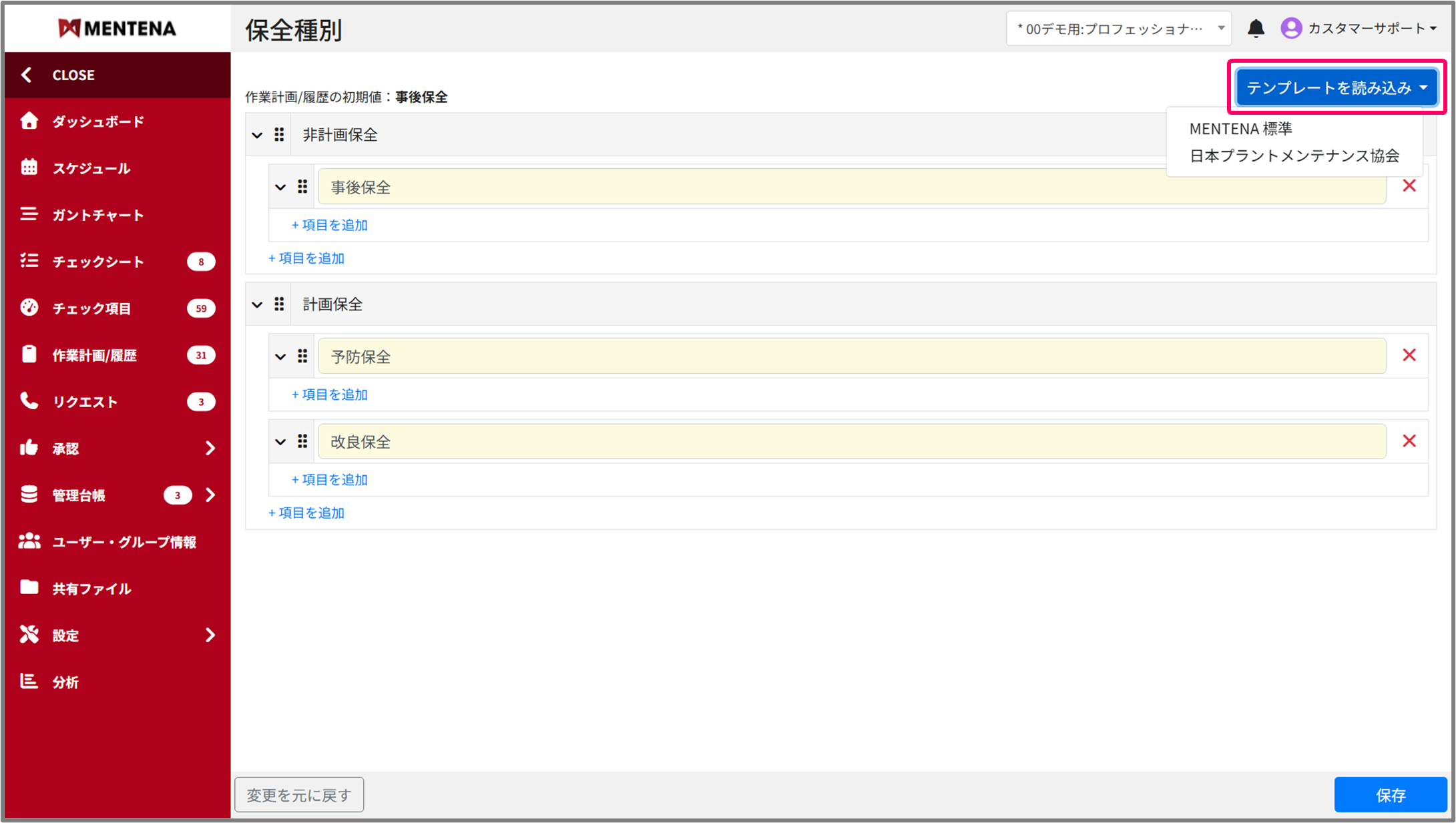1456x823 pixels.
Task: Click the blue 保存 button
Action: (x=1390, y=795)
